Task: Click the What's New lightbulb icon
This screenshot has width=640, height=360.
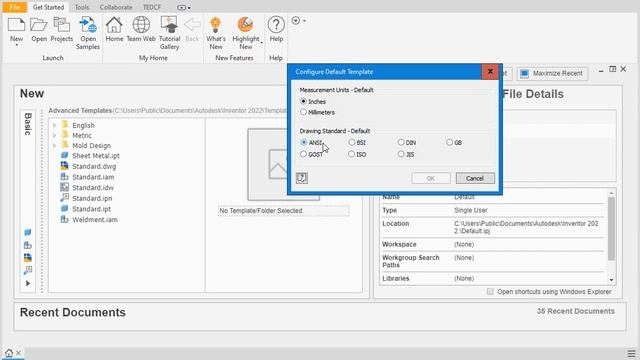Action: pos(216,25)
